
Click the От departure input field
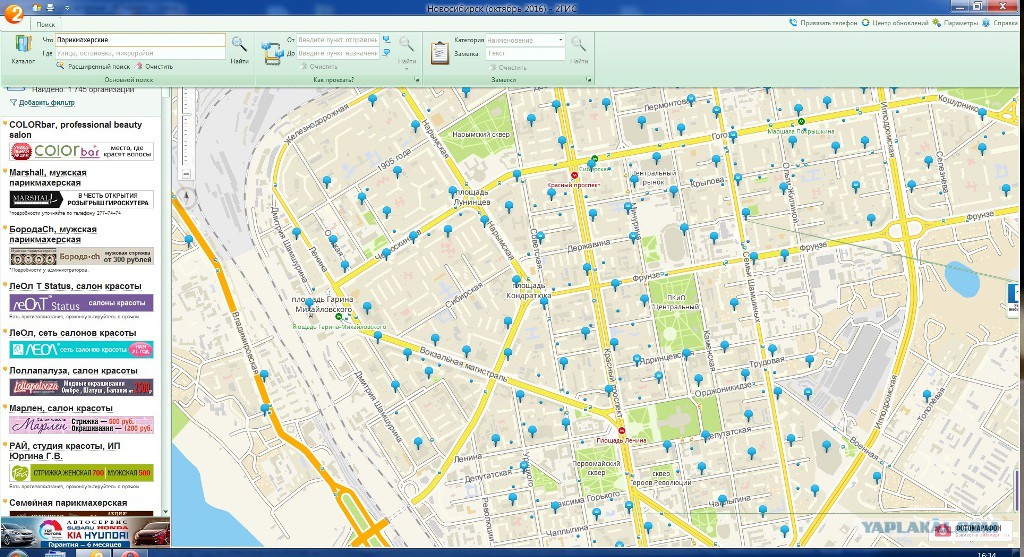(x=338, y=40)
